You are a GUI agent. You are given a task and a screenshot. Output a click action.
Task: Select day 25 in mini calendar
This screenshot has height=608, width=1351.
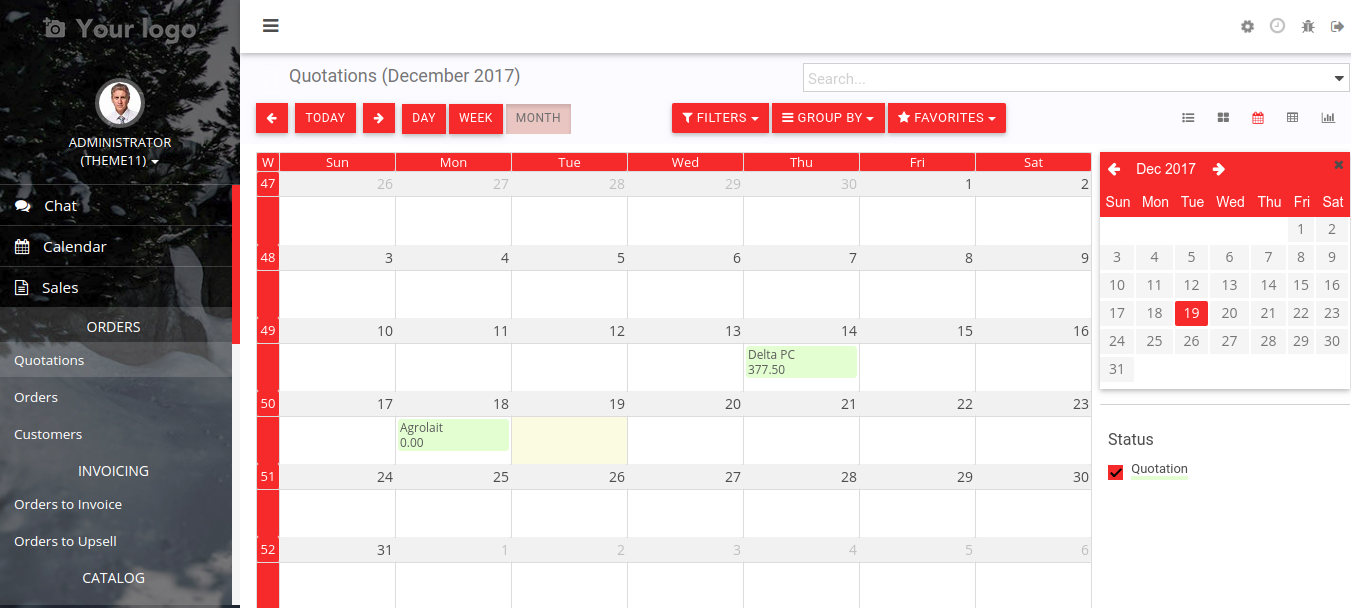pyautogui.click(x=1154, y=341)
